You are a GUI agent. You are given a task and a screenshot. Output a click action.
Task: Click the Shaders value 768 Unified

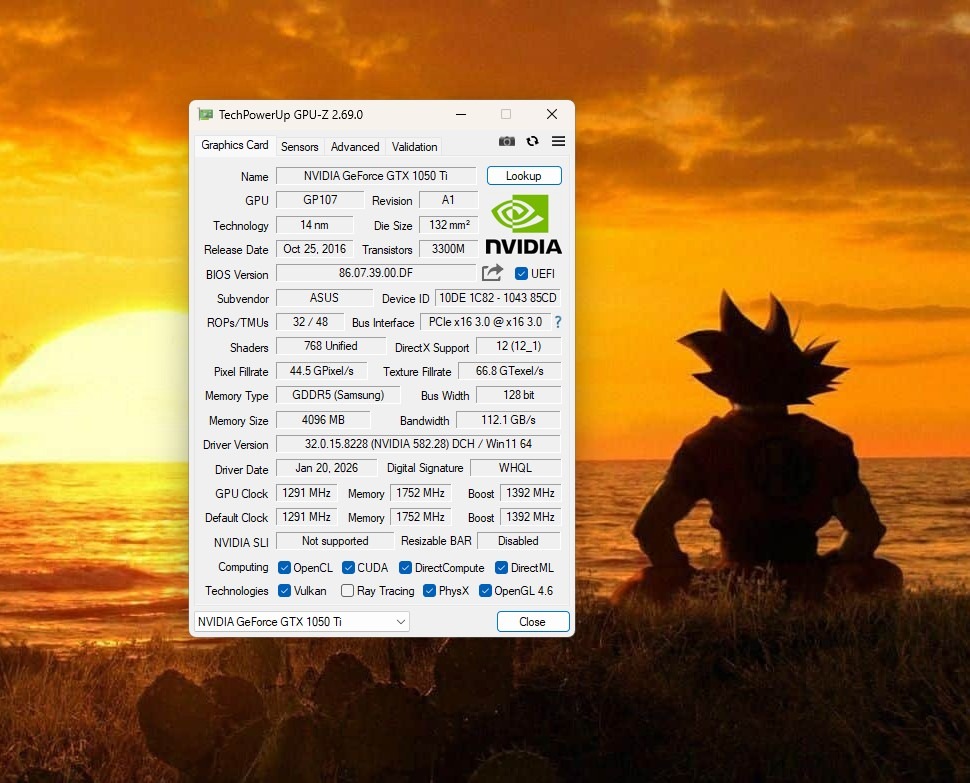[331, 346]
